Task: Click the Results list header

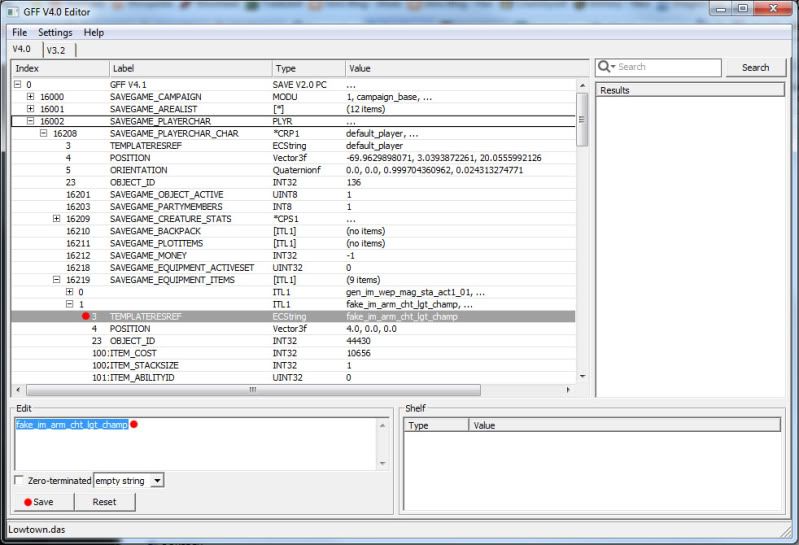Action: 690,90
